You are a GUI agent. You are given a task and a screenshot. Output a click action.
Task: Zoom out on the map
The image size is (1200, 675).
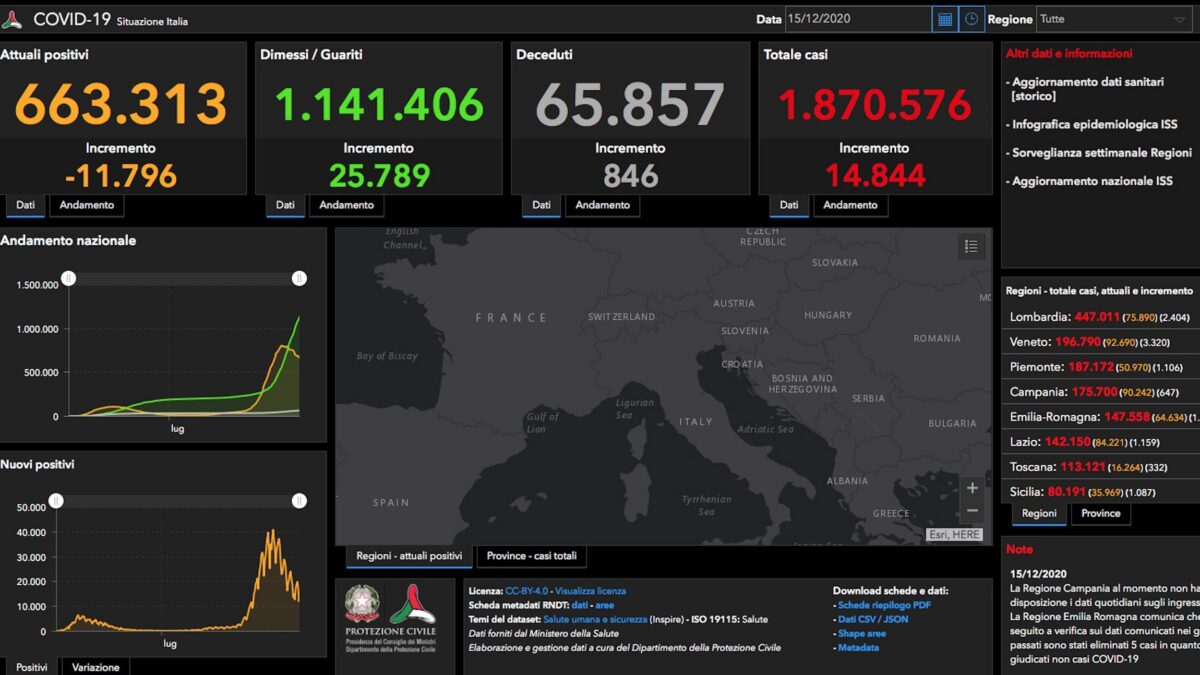point(972,512)
